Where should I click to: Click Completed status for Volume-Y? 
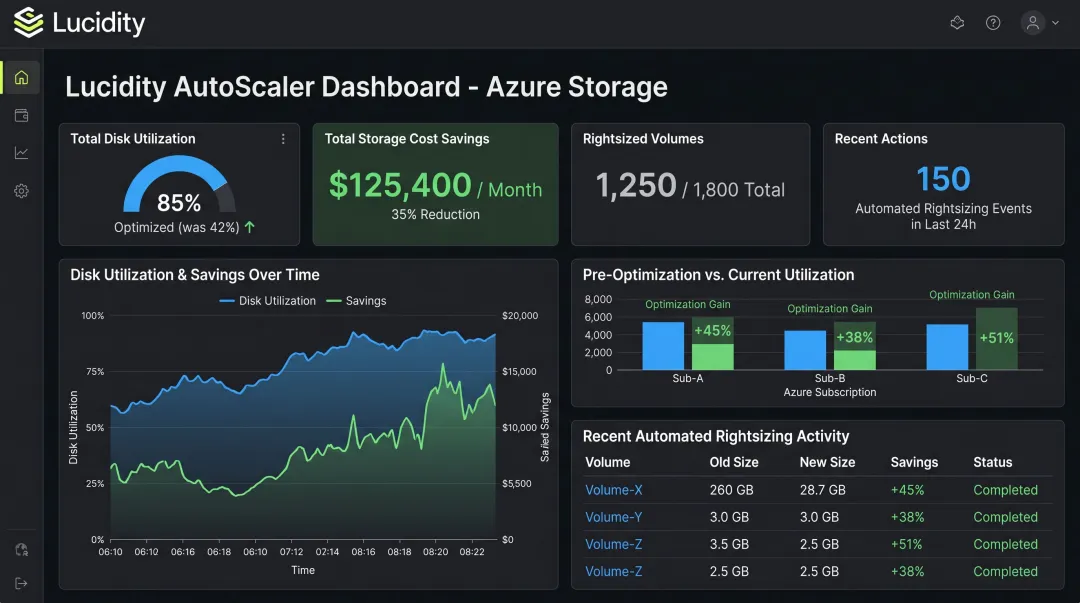pyautogui.click(x=1006, y=517)
